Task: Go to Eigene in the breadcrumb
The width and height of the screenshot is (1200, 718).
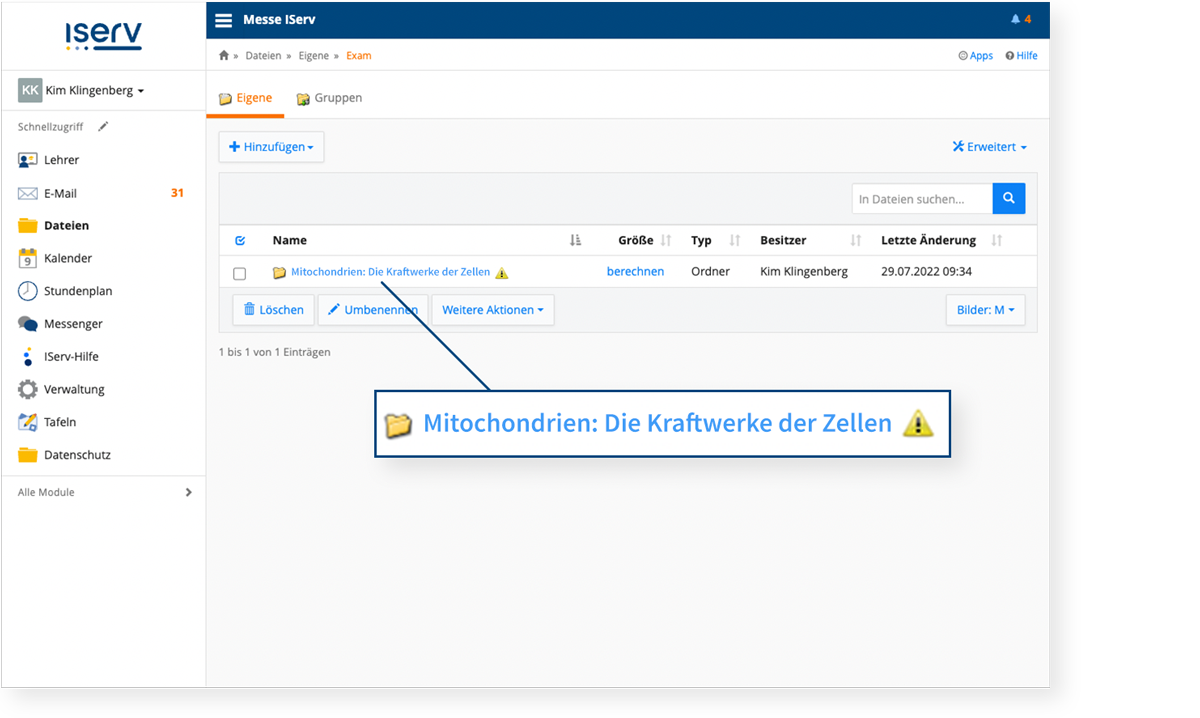Action: (x=313, y=56)
